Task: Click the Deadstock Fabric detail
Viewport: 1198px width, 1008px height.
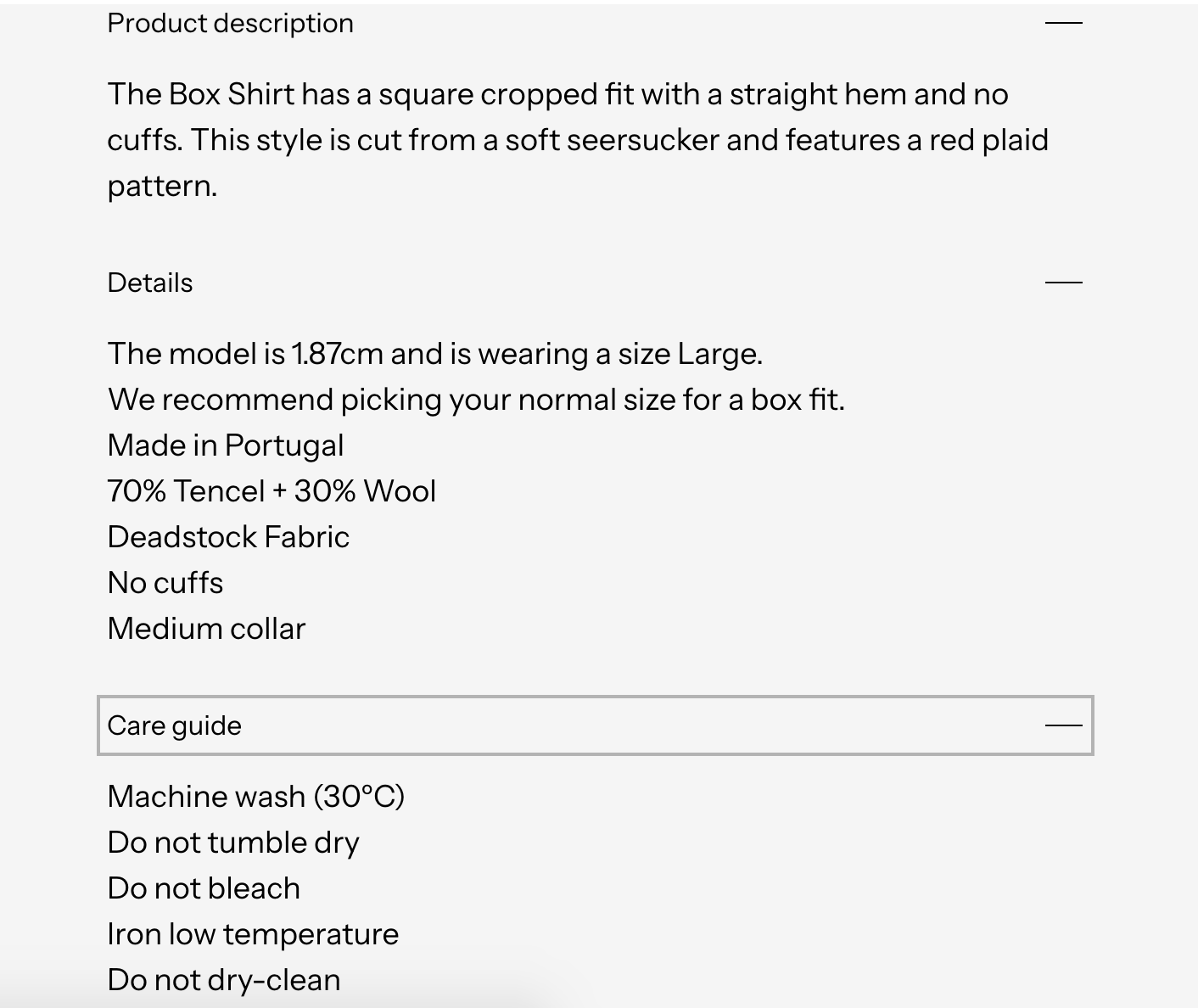Action: click(x=228, y=536)
